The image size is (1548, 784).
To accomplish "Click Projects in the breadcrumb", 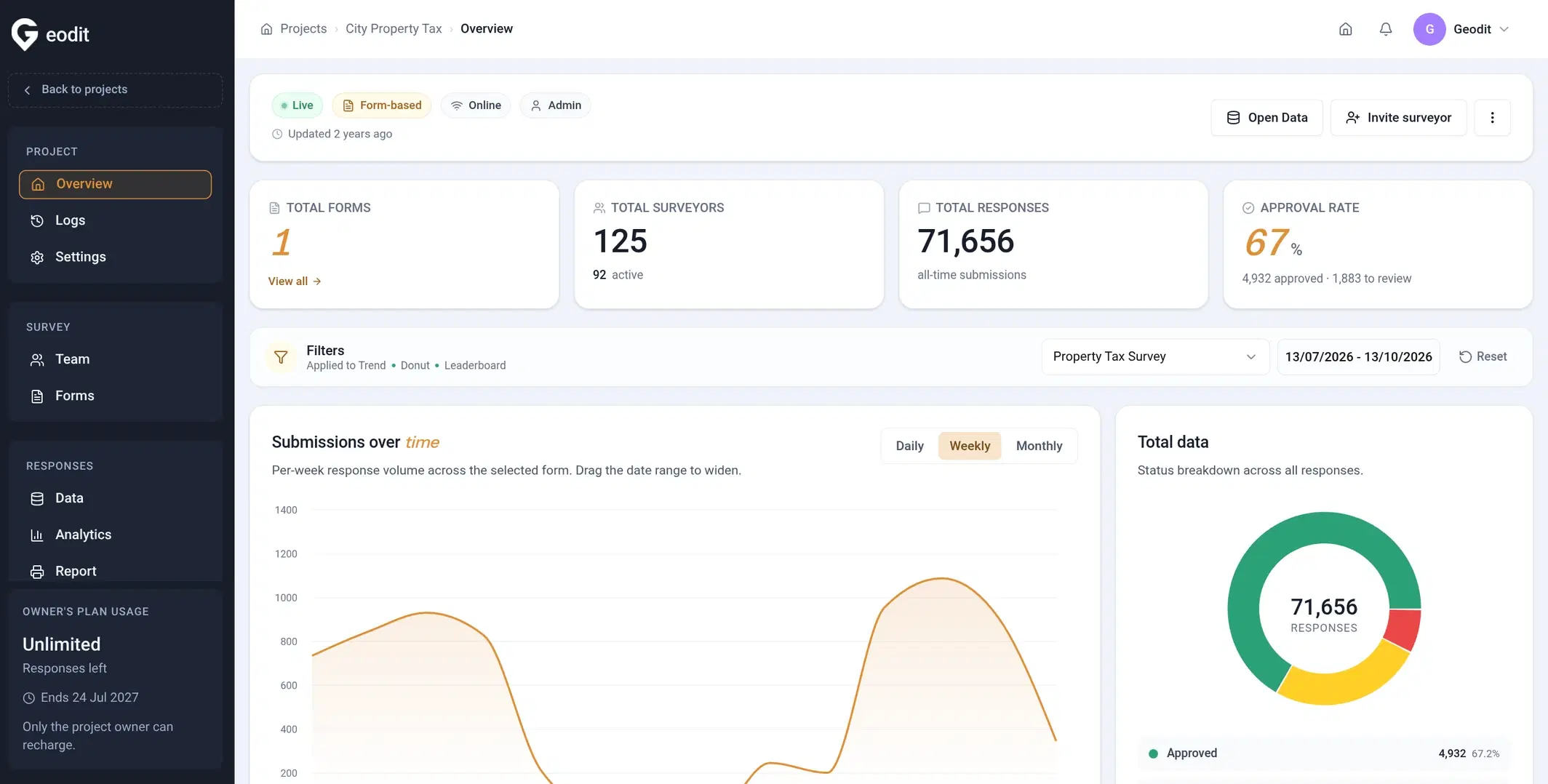I will pyautogui.click(x=303, y=29).
